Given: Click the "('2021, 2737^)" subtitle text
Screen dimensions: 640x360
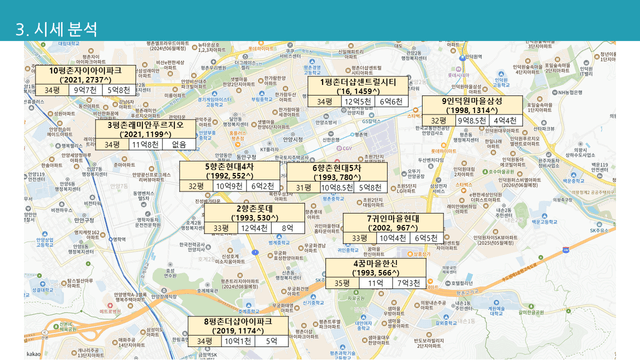Looking at the screenshot, I should [85, 80].
